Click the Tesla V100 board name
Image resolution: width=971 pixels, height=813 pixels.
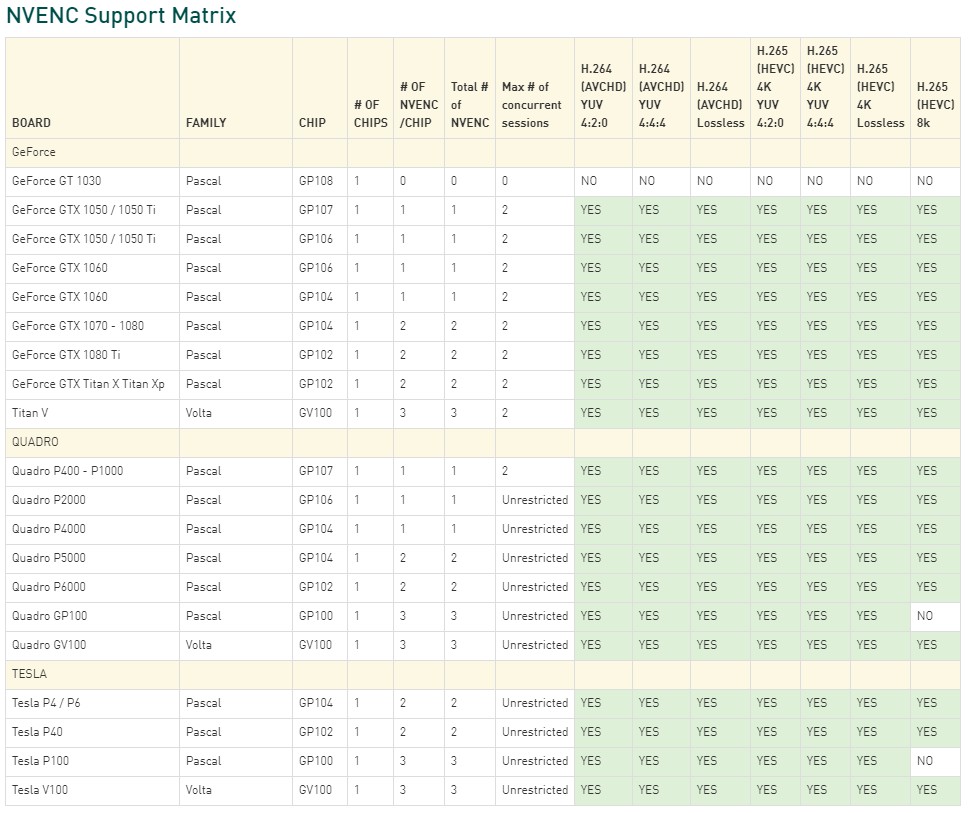40,790
